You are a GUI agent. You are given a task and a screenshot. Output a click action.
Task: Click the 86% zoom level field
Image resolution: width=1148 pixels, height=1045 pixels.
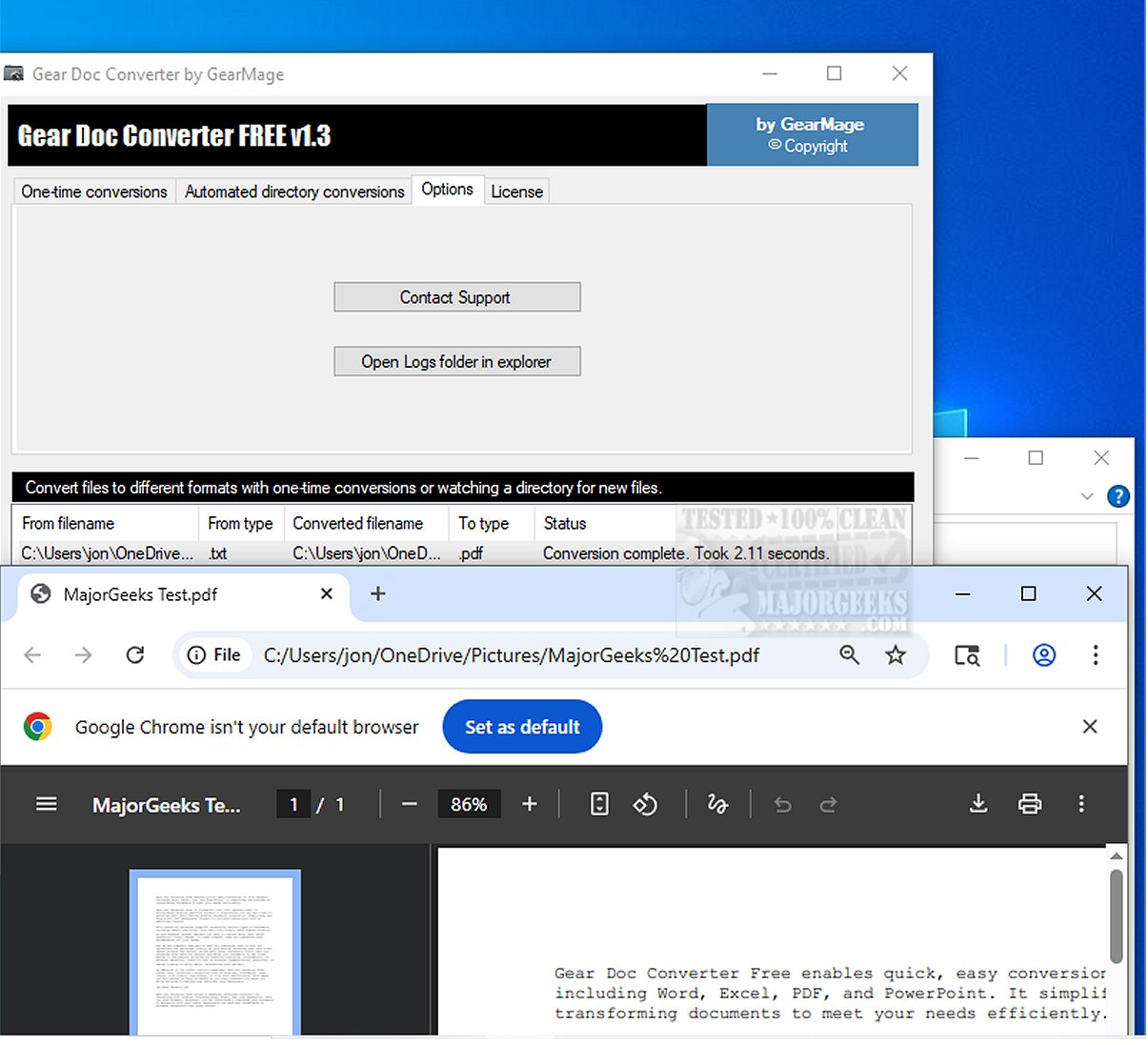coord(469,805)
